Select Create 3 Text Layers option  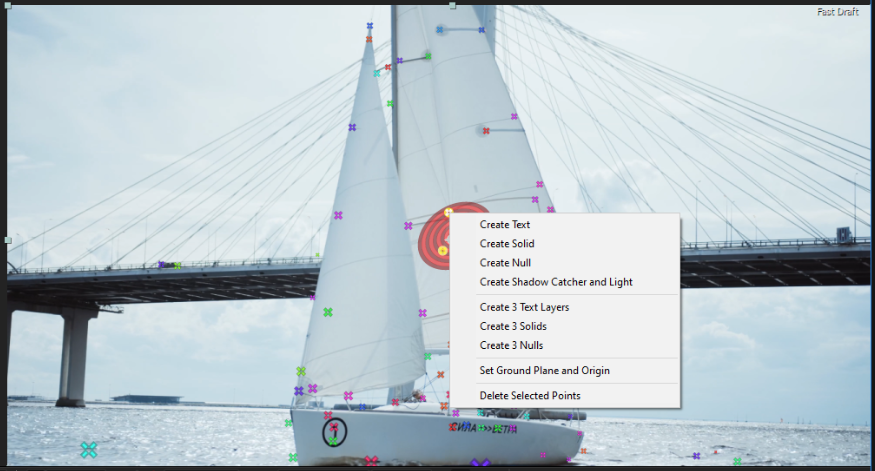click(524, 307)
